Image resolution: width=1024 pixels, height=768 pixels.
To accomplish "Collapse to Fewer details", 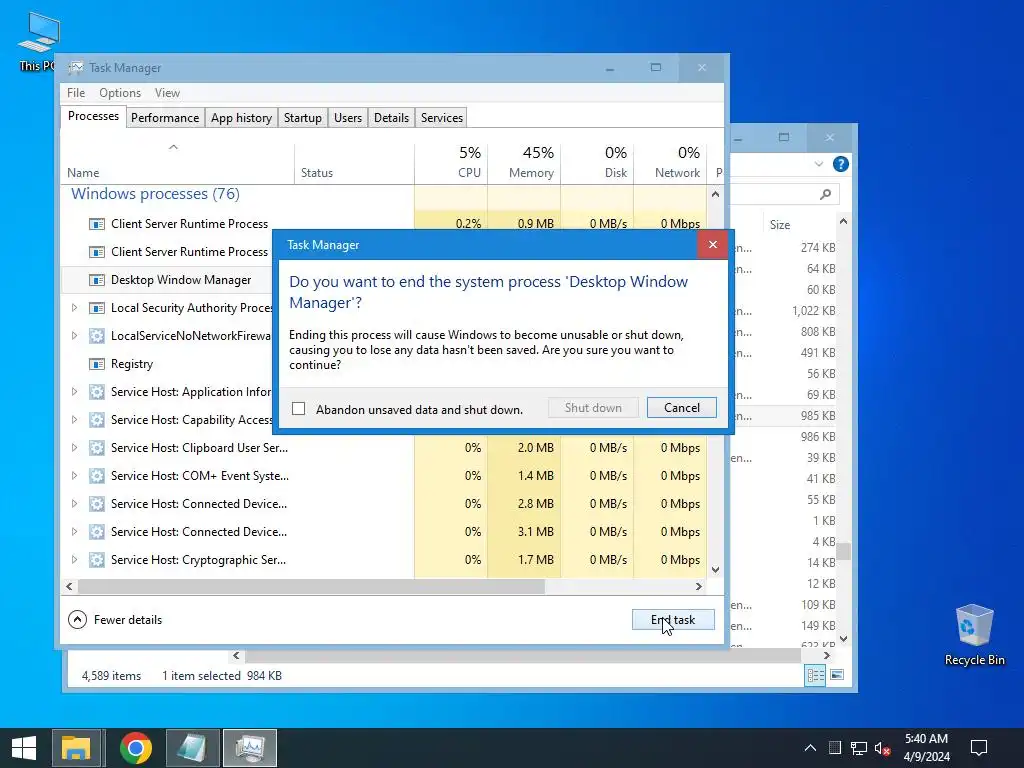I will click(x=115, y=620).
